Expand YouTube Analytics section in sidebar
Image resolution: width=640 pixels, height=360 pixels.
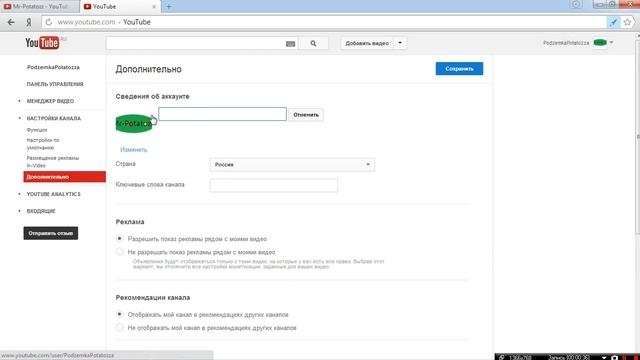coord(20,194)
